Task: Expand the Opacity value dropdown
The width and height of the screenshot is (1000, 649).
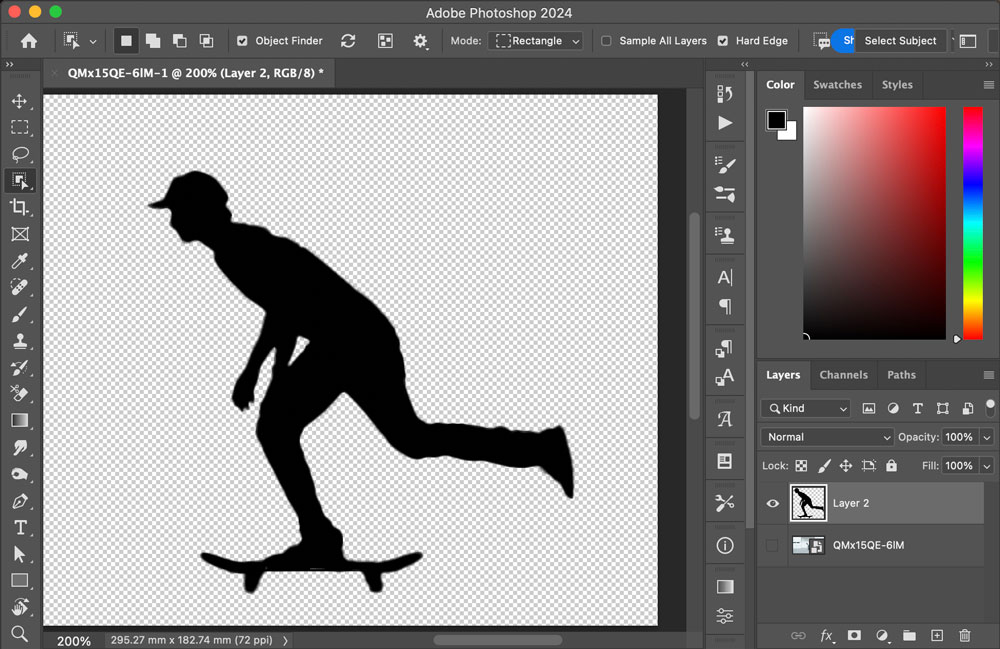Action: [x=987, y=437]
